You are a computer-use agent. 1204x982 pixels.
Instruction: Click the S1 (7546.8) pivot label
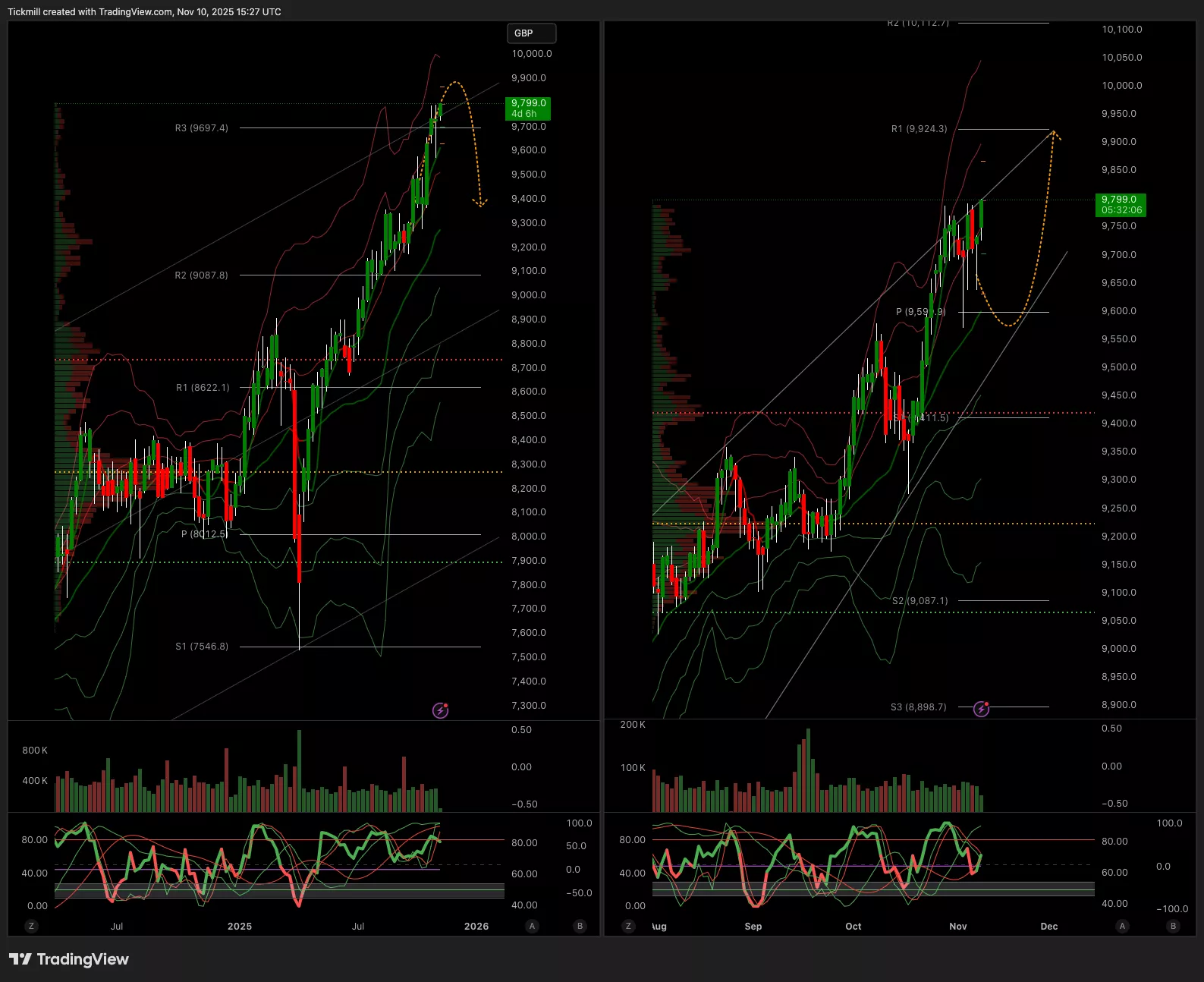[x=202, y=647]
